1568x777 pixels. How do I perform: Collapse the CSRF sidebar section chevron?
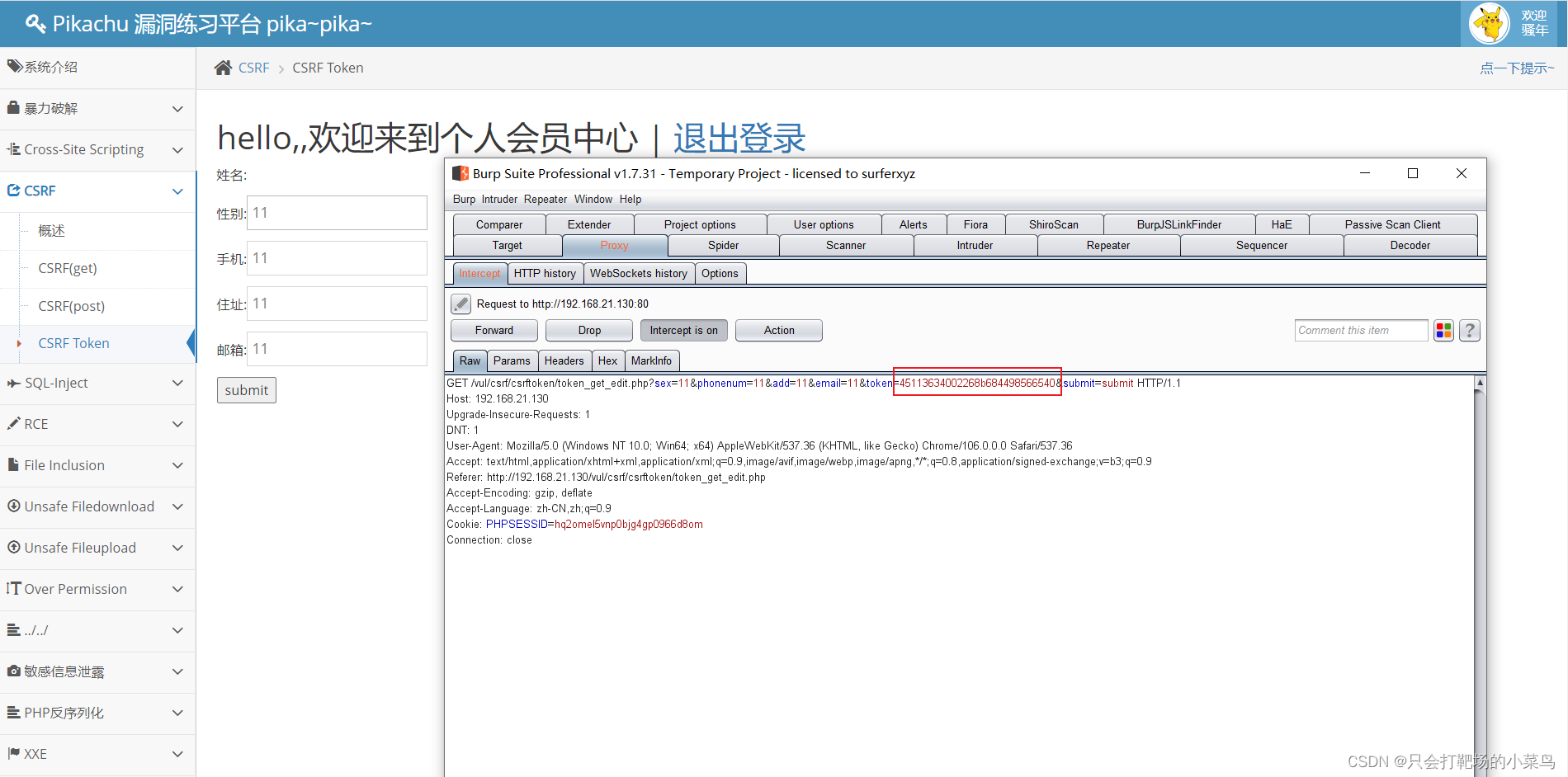pos(177,191)
